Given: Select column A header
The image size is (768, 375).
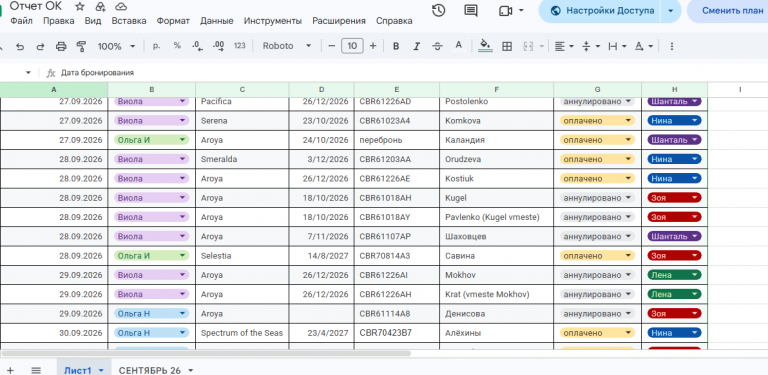Looking at the screenshot, I should point(54,90).
